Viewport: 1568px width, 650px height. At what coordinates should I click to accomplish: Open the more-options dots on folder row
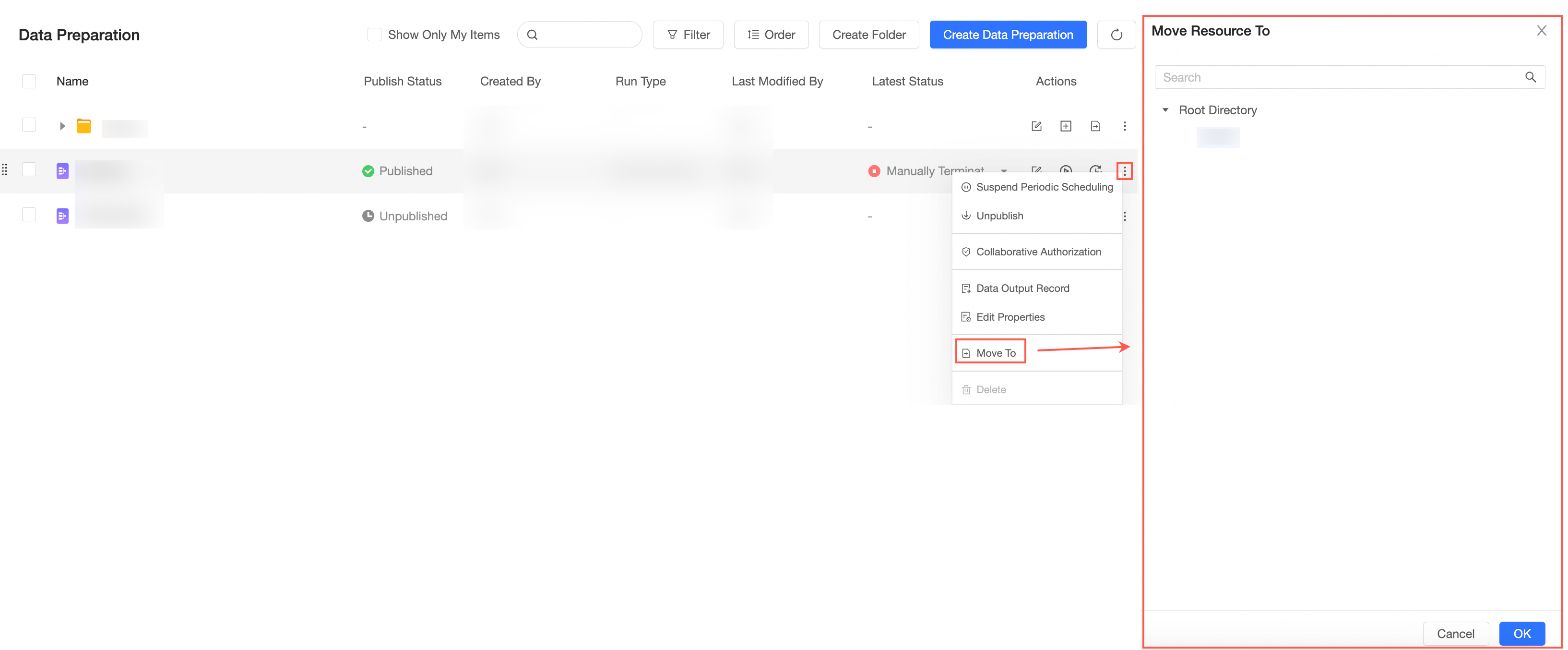(1124, 126)
